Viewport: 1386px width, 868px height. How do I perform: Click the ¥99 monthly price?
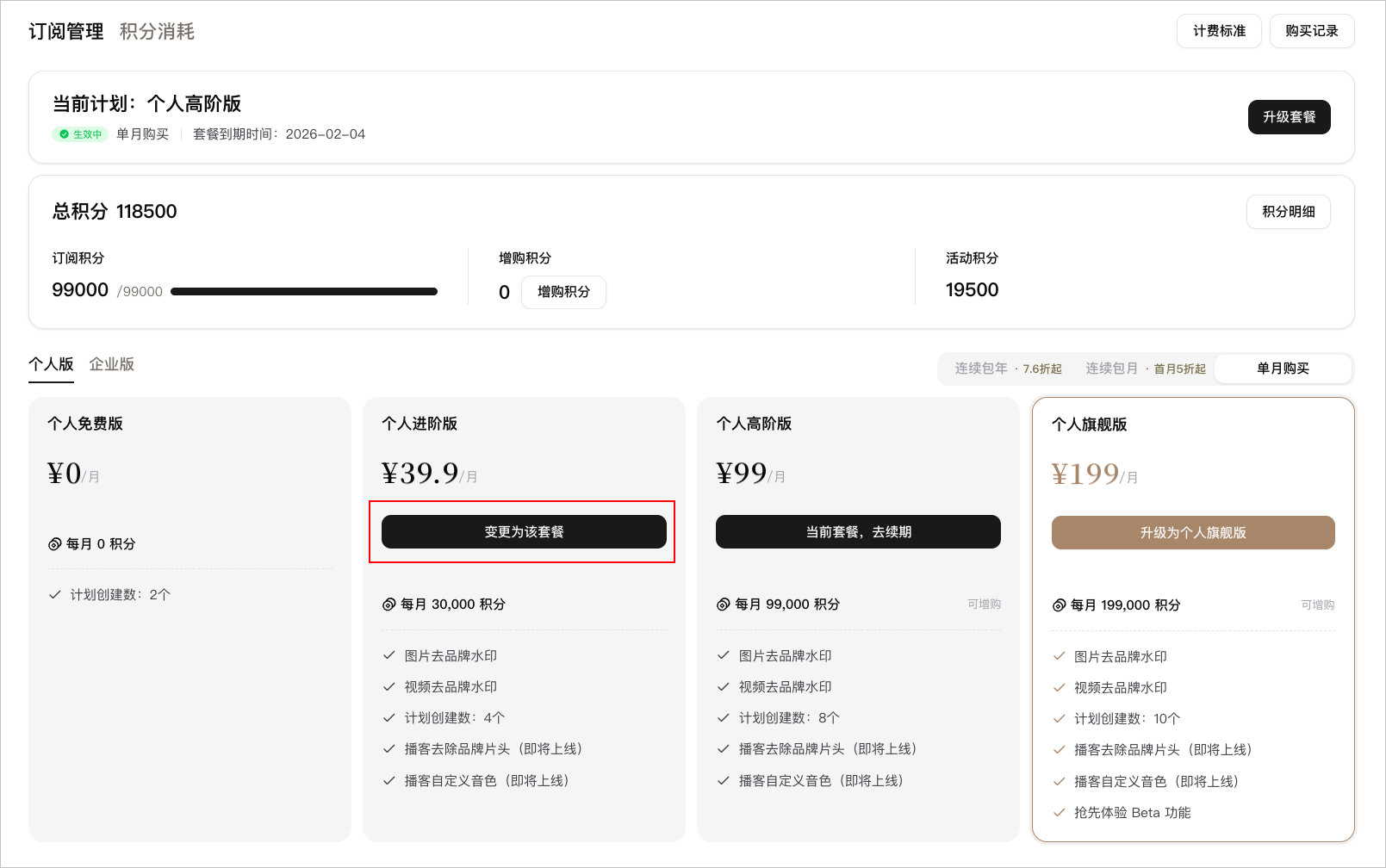pyautogui.click(x=750, y=474)
